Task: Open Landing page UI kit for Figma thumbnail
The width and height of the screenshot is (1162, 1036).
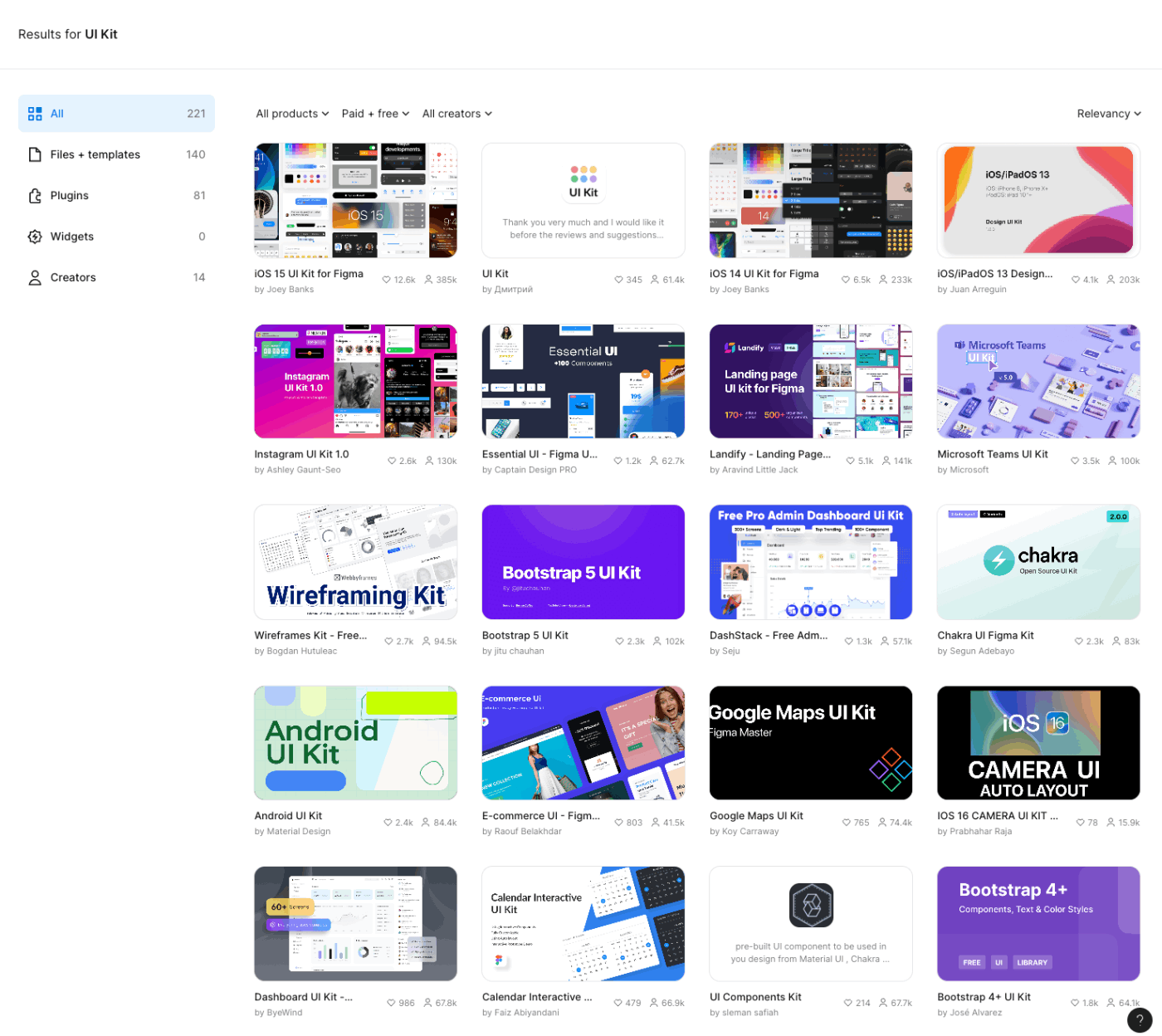Action: 811,381
